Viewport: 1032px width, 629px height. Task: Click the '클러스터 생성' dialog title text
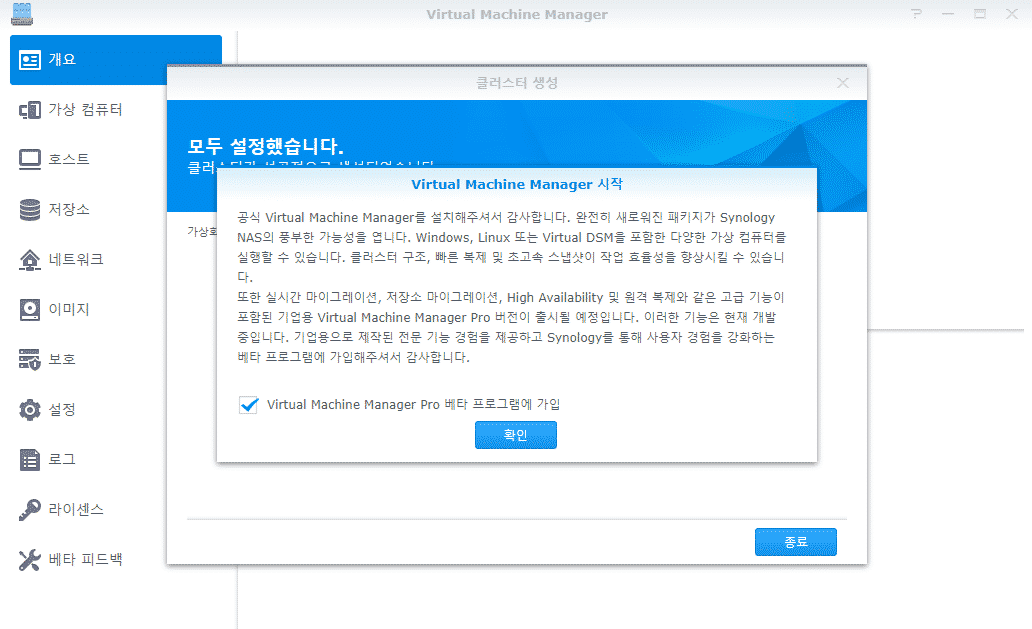pyautogui.click(x=517, y=83)
